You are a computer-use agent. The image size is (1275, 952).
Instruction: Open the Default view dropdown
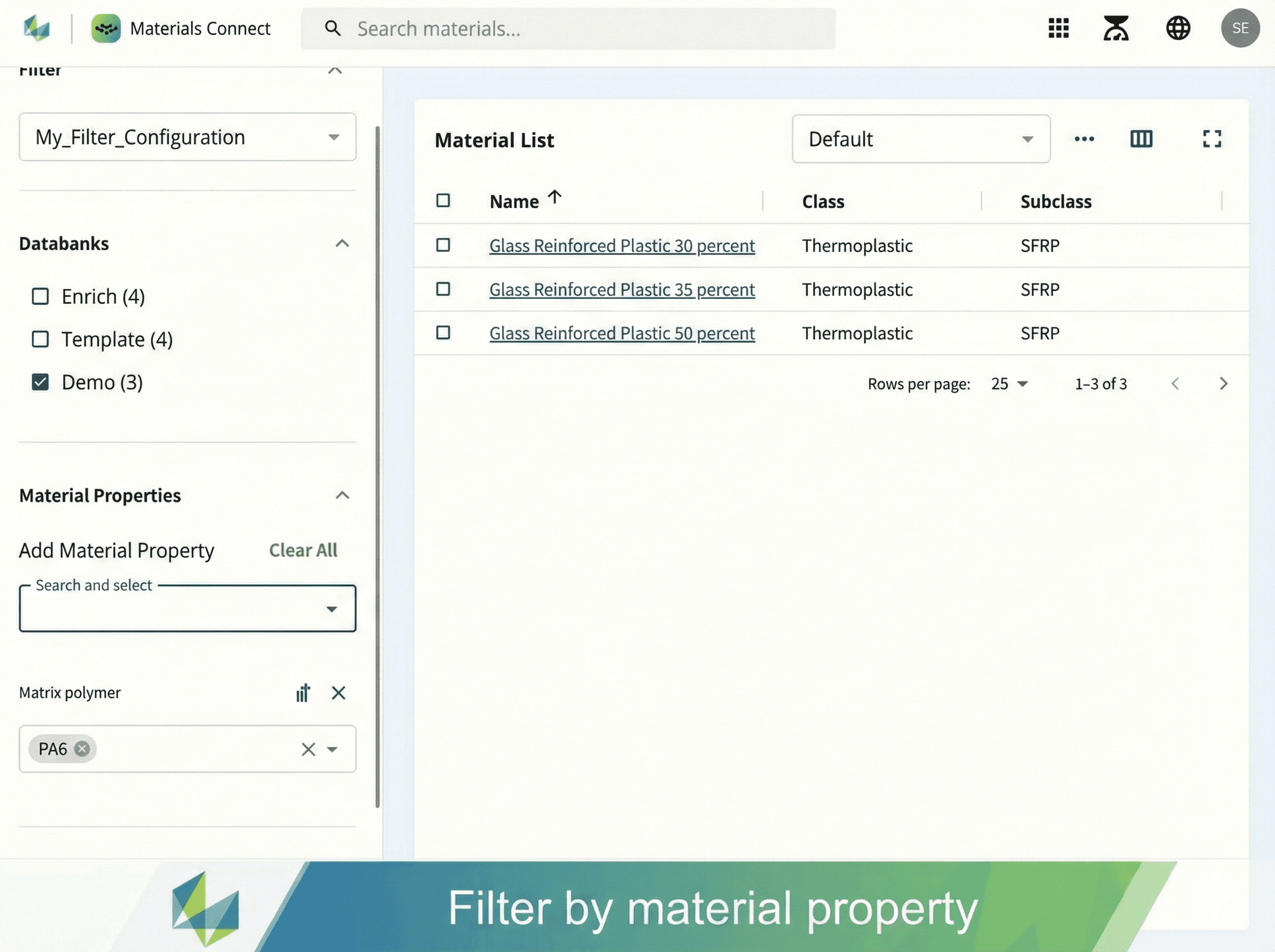coord(920,139)
